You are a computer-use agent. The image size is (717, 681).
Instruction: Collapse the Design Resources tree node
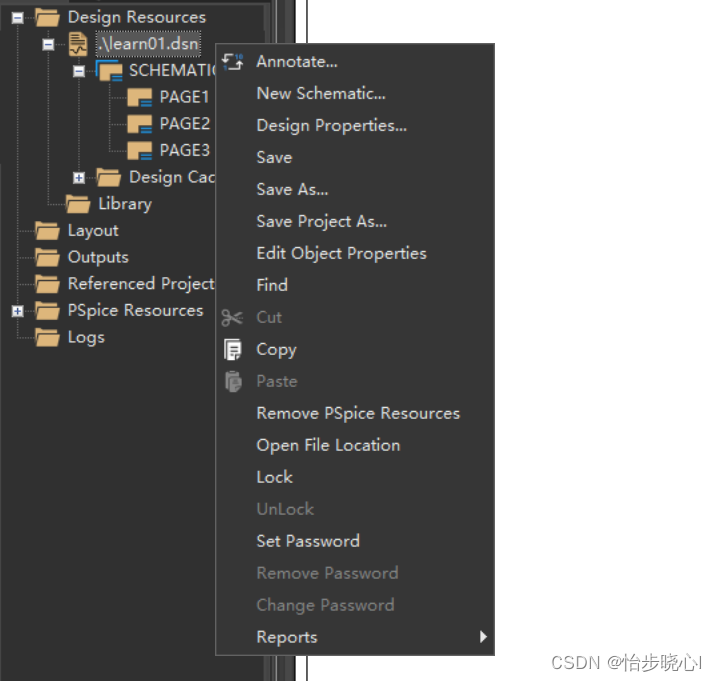[17, 17]
